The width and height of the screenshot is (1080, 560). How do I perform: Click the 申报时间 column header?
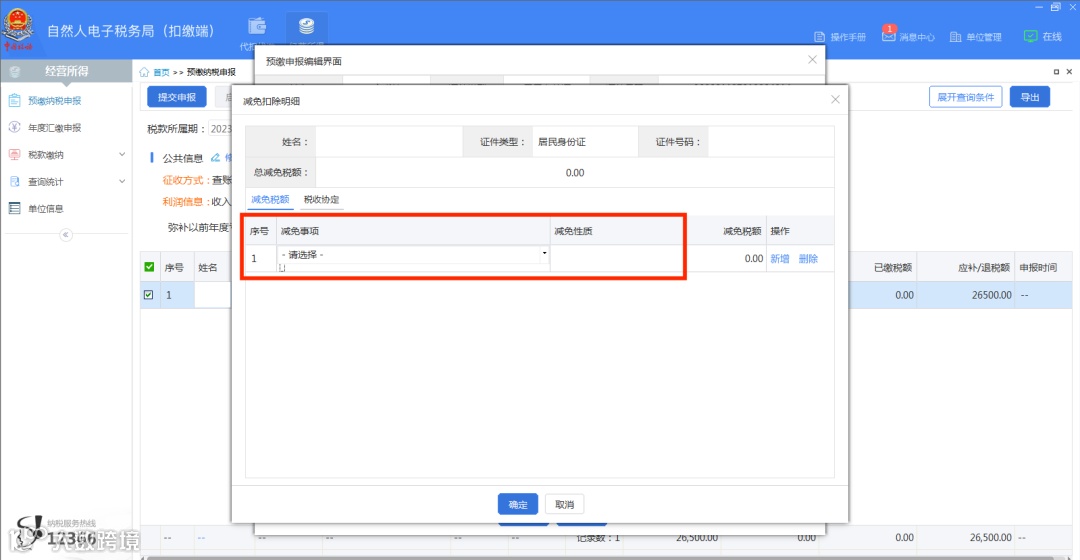(x=1038, y=267)
